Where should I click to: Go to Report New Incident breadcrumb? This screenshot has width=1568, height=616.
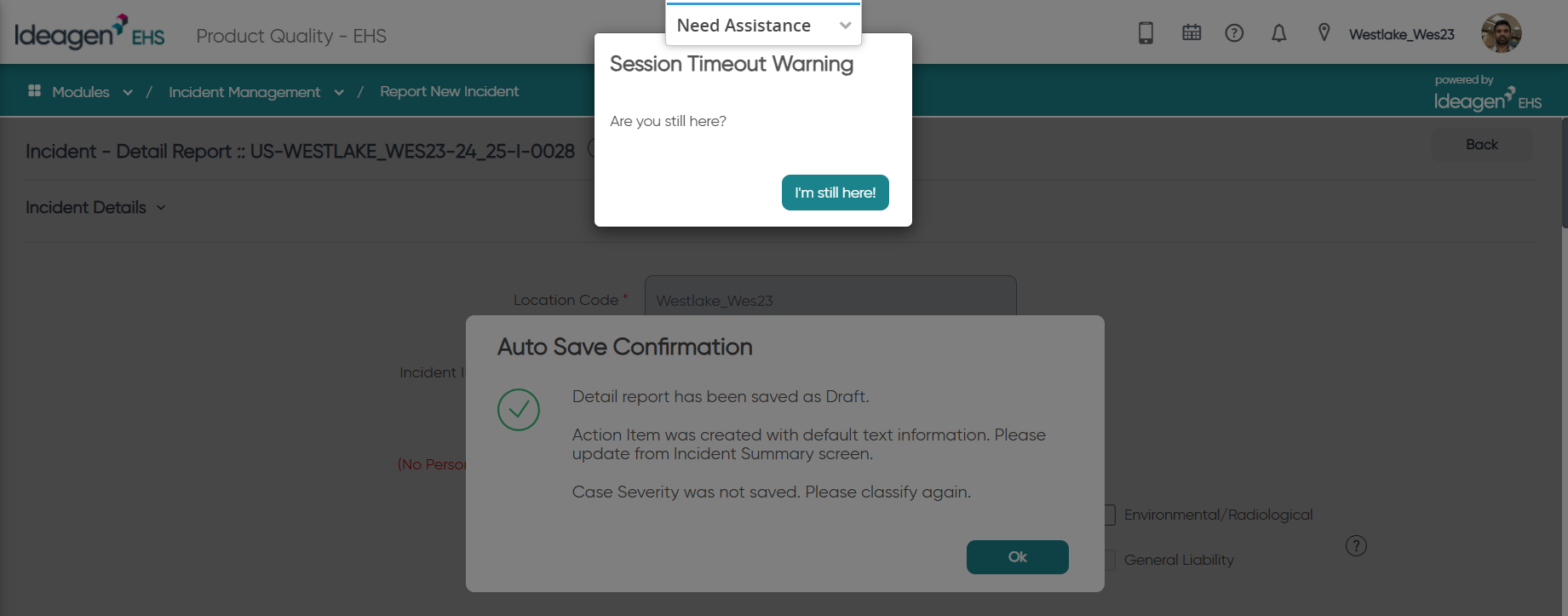[x=449, y=91]
